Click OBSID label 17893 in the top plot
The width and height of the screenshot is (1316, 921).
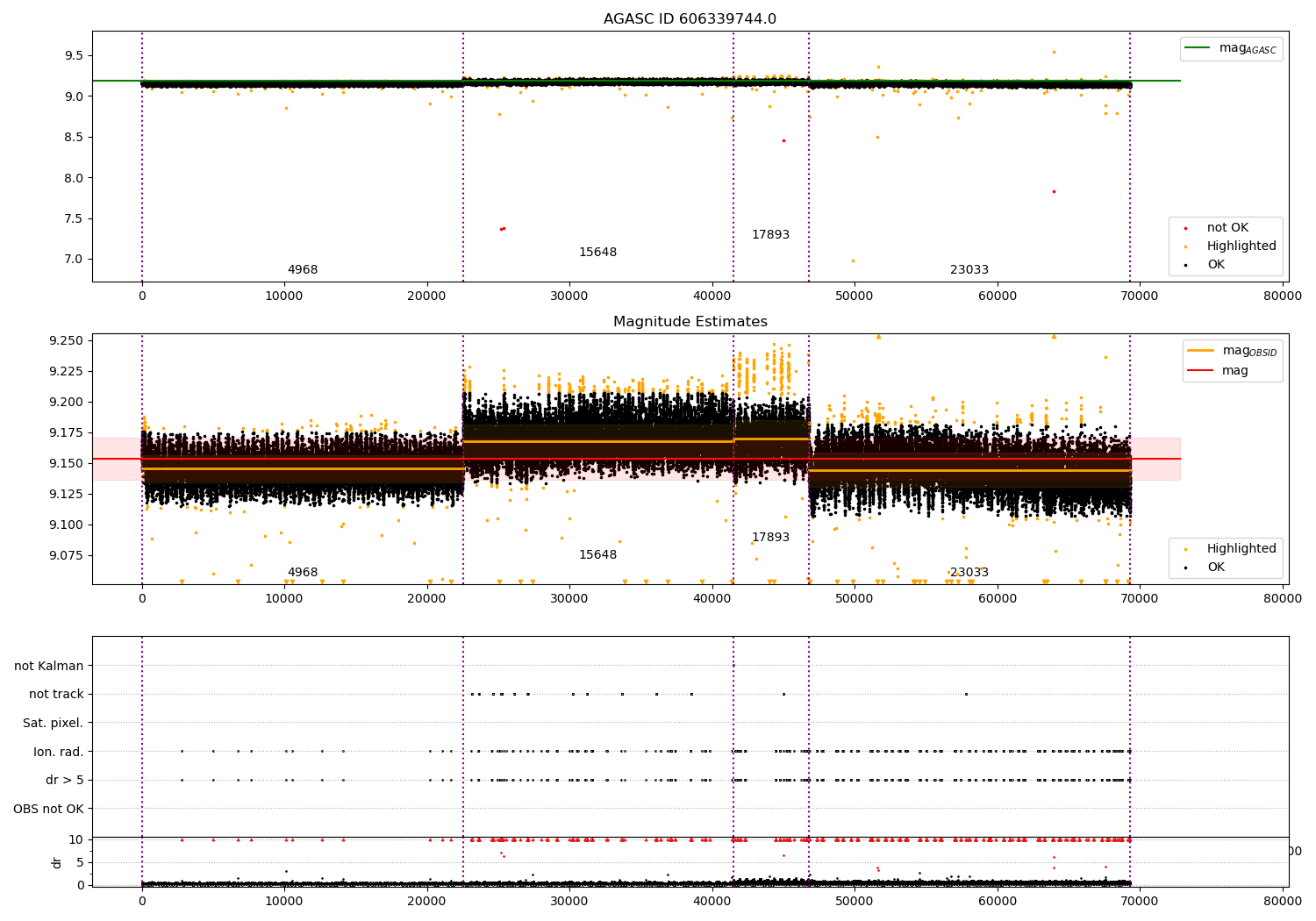pos(770,235)
